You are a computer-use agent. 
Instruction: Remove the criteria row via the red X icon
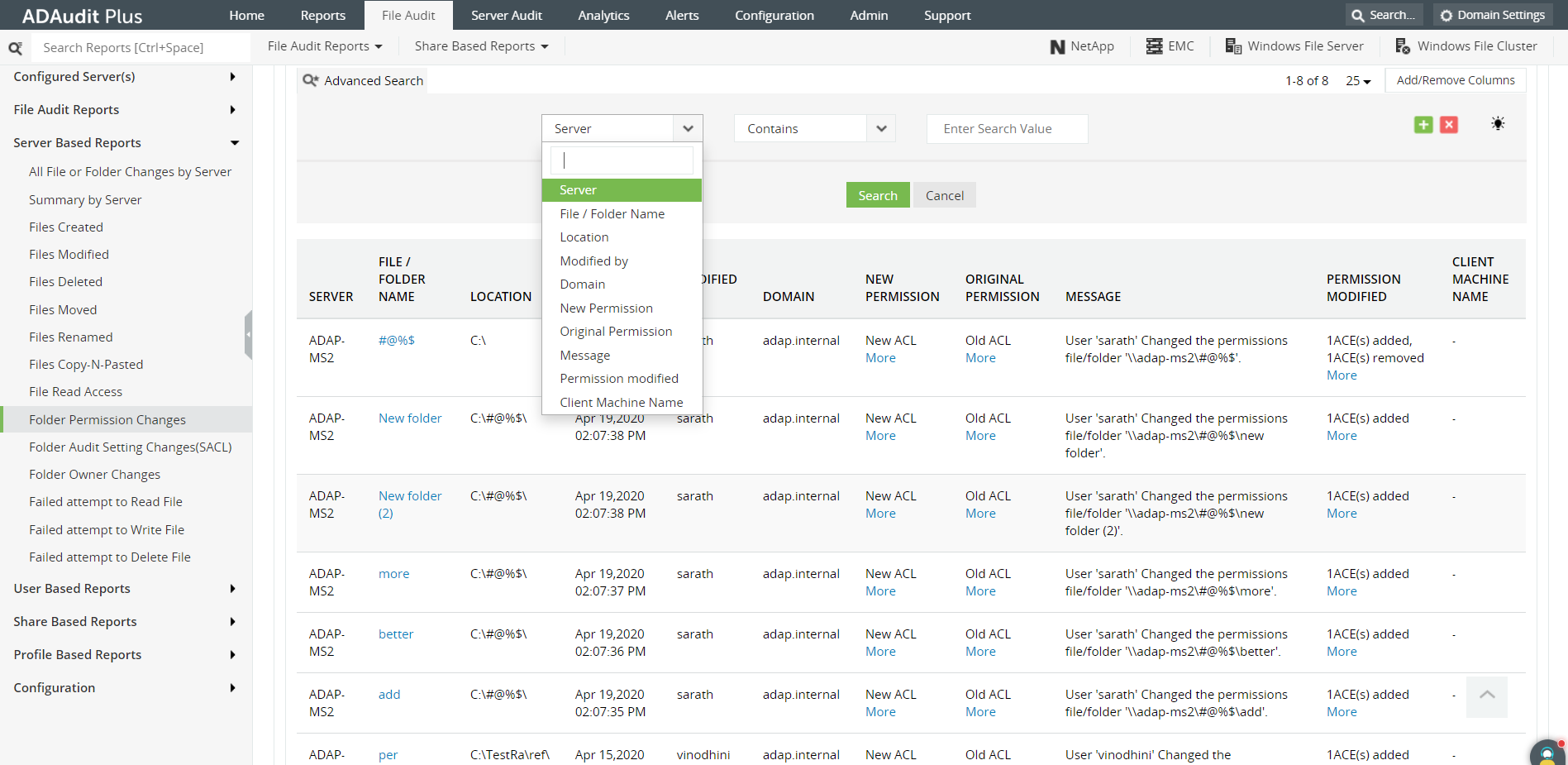pos(1449,124)
